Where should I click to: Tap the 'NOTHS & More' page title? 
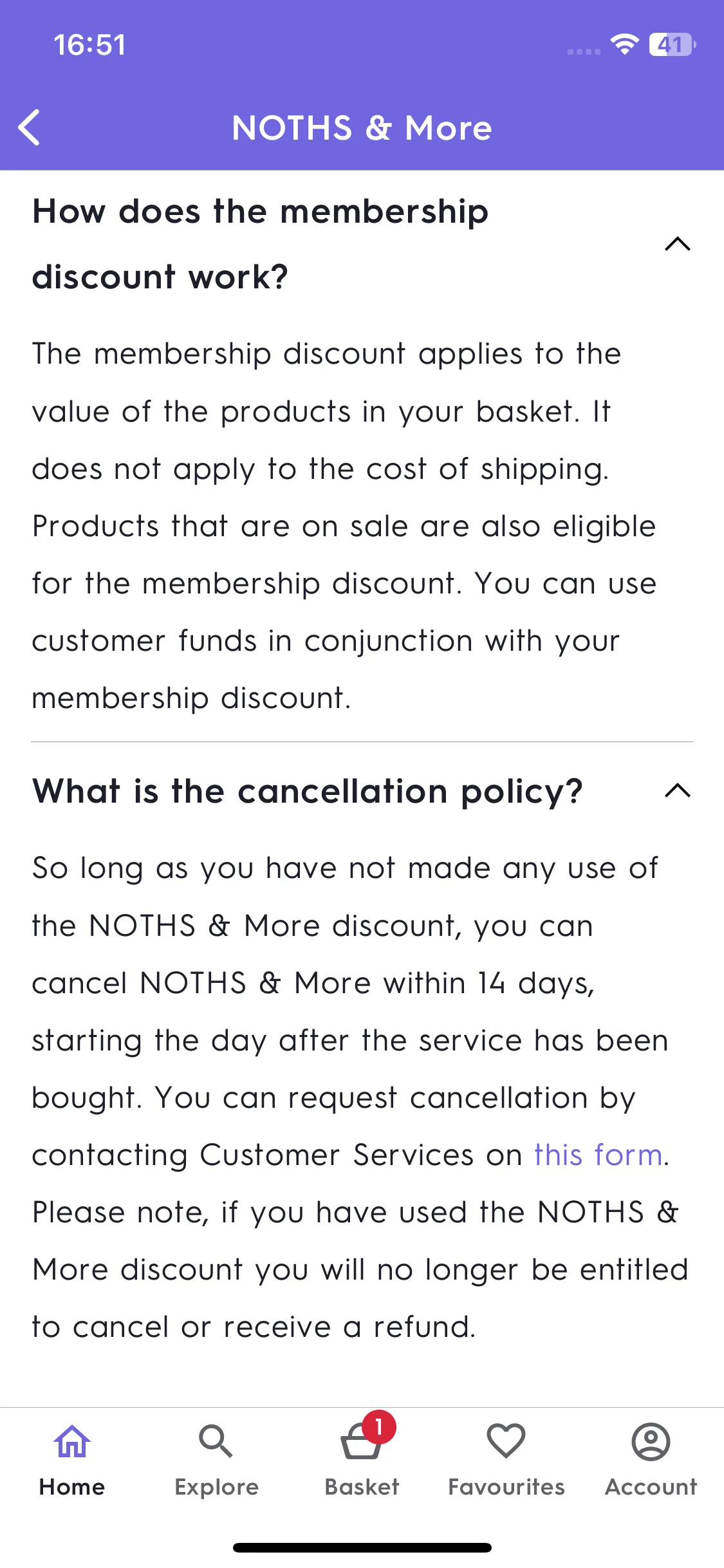tap(362, 128)
